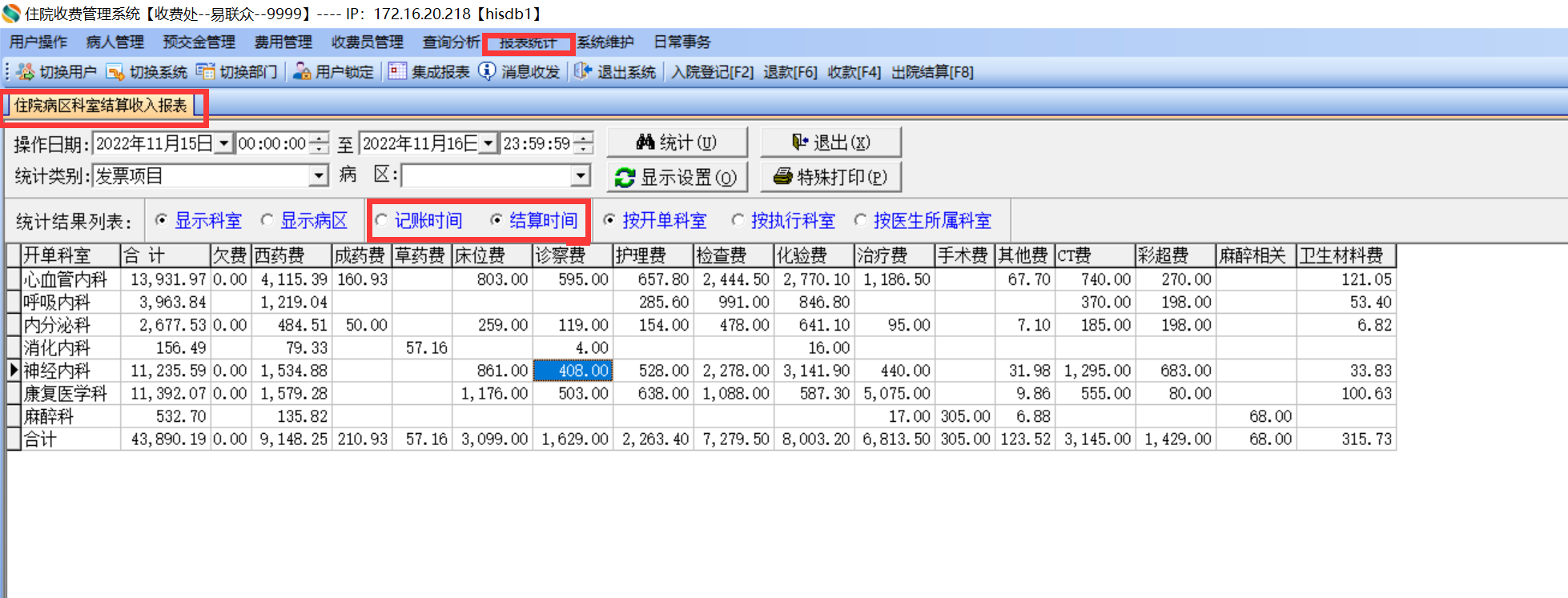Open the 用户操作 menu
Image resolution: width=1568 pixels, height=598 pixels.
(x=38, y=42)
